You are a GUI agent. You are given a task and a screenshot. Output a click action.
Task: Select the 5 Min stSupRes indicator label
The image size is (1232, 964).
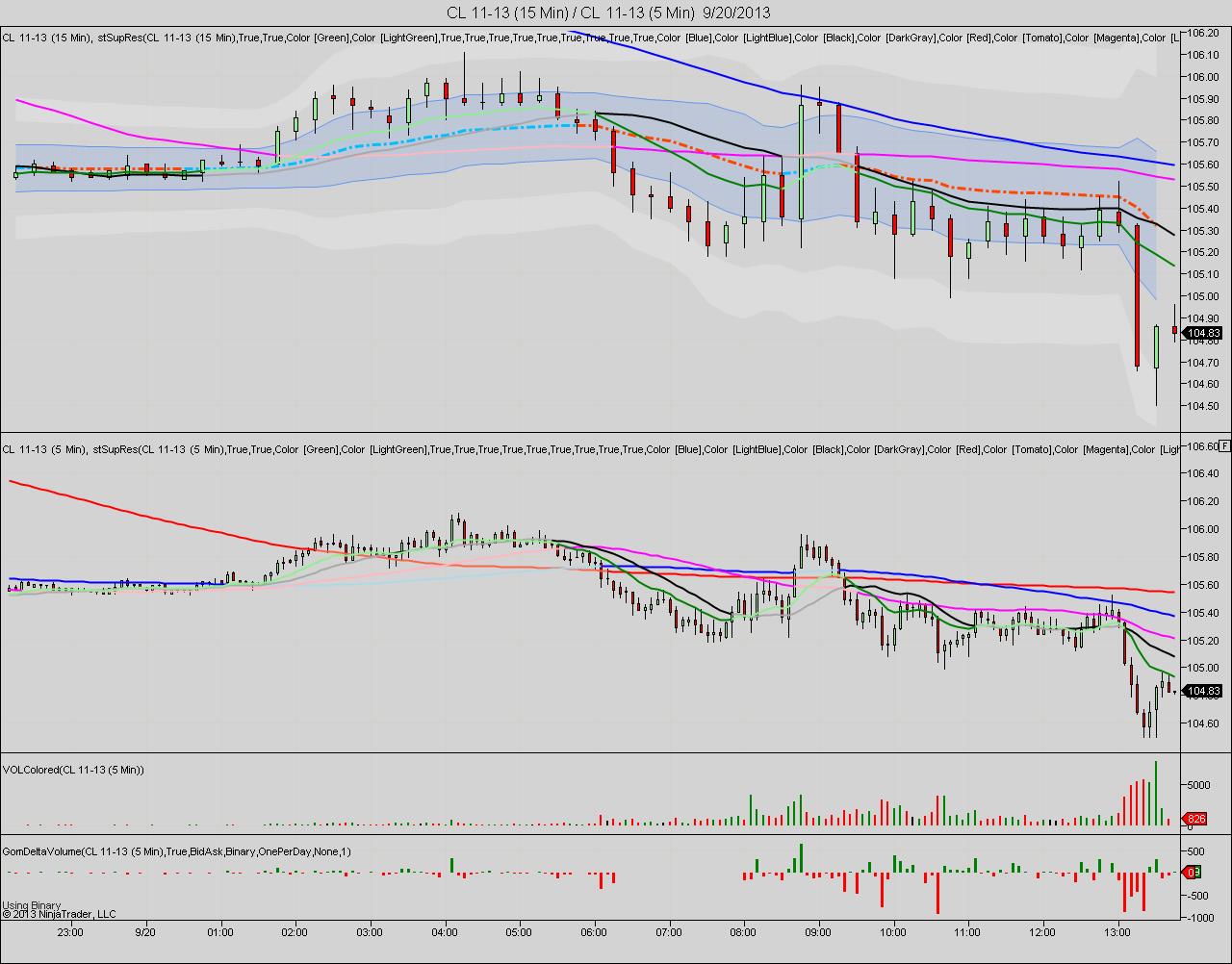(589, 449)
